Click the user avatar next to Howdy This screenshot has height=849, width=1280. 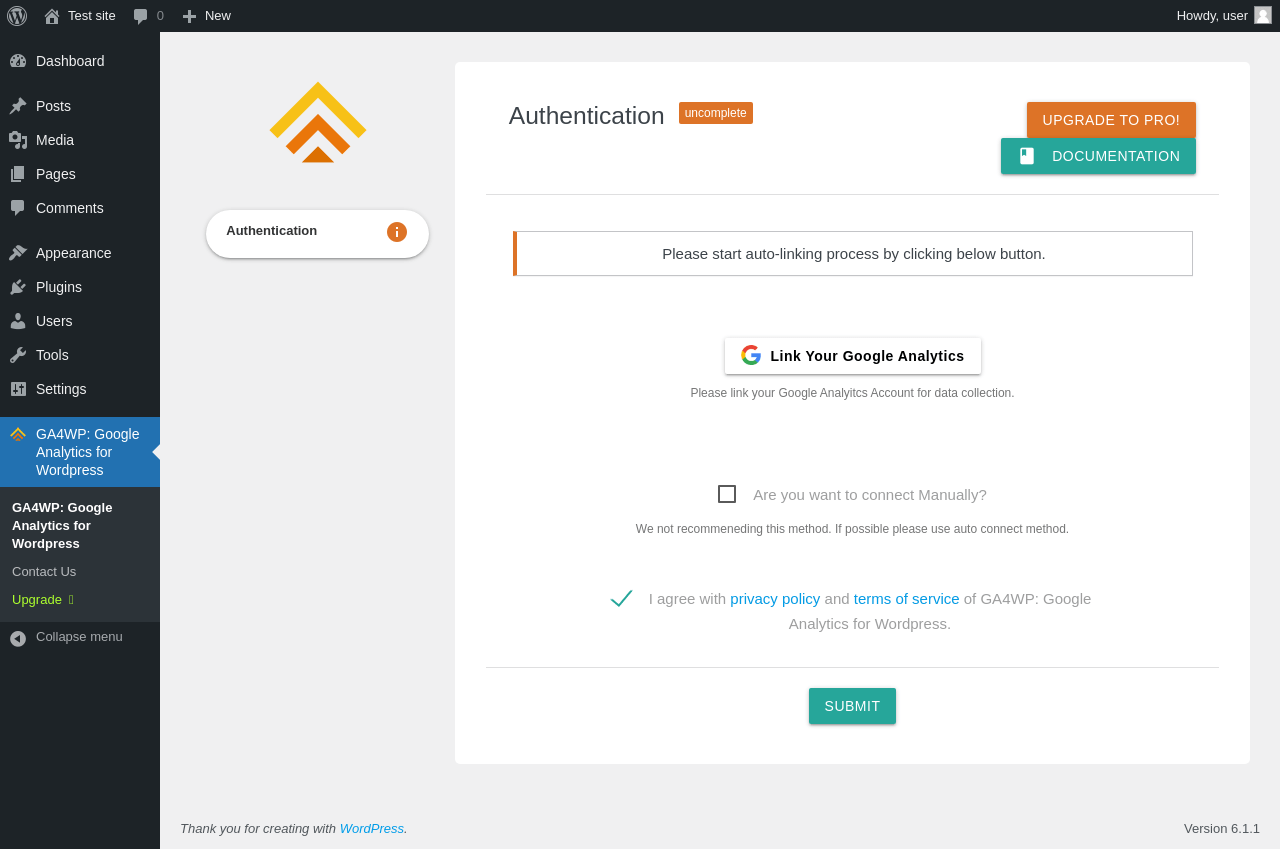[1263, 15]
